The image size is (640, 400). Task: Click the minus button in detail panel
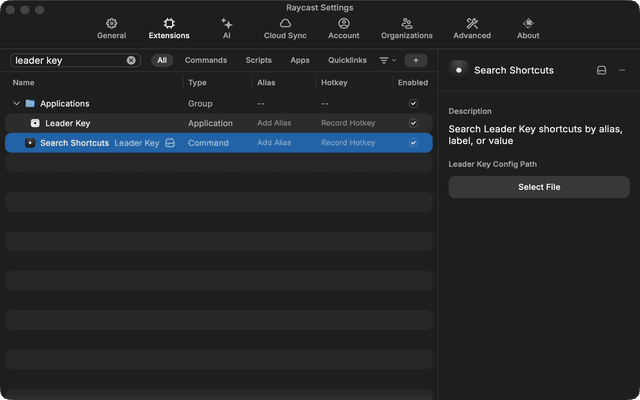pyautogui.click(x=622, y=70)
